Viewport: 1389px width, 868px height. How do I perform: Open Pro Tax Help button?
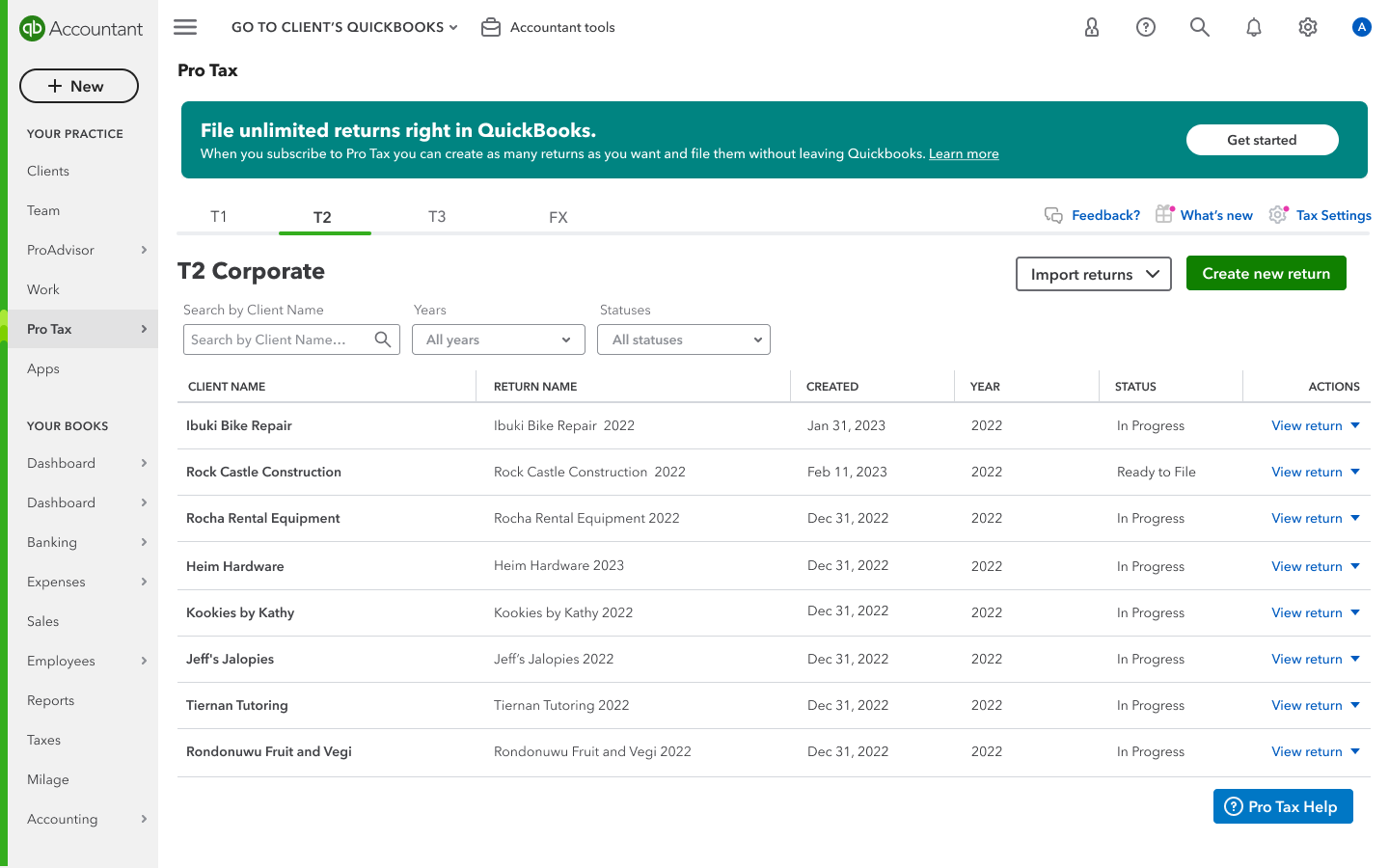click(x=1283, y=806)
